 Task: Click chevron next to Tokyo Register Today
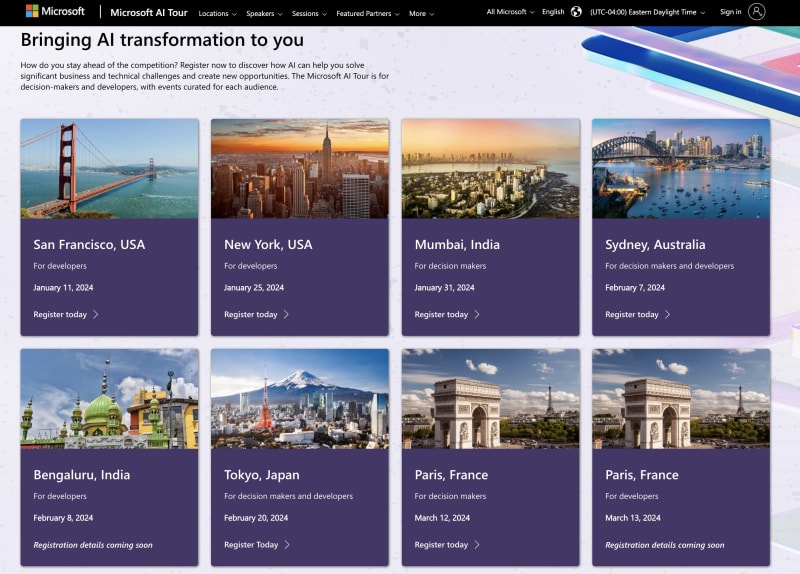[287, 544]
